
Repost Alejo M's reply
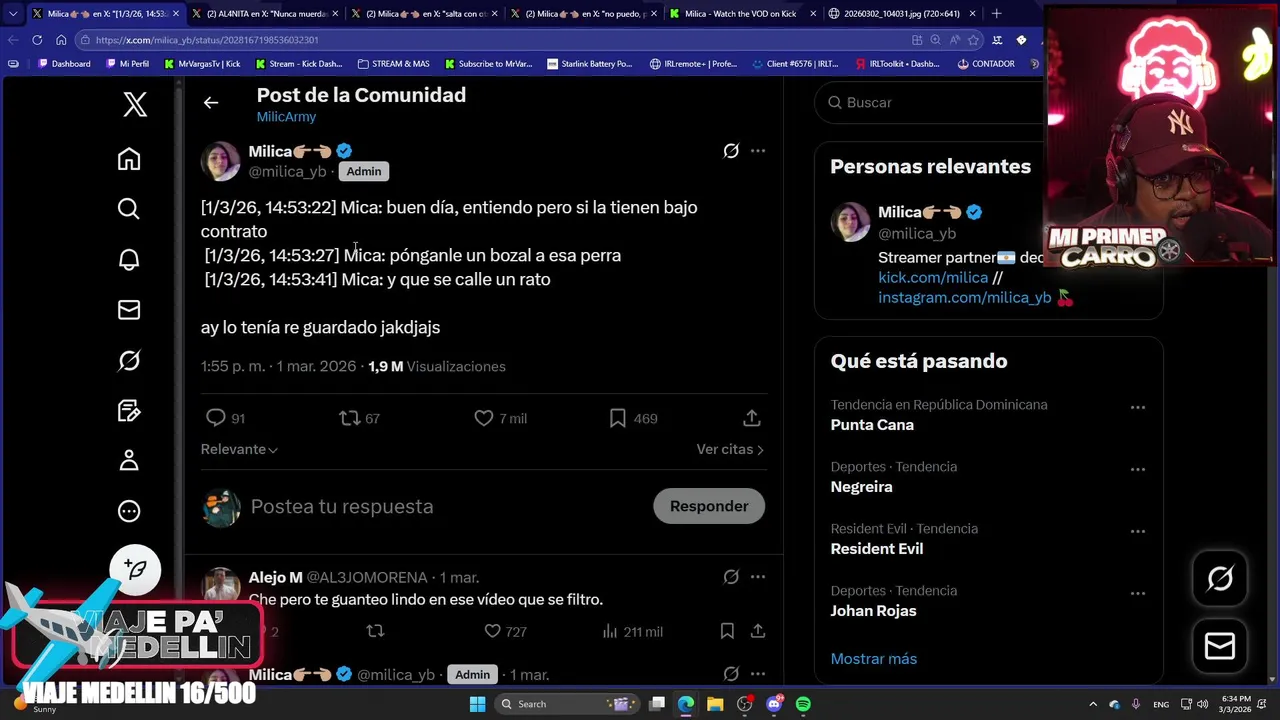pos(375,631)
